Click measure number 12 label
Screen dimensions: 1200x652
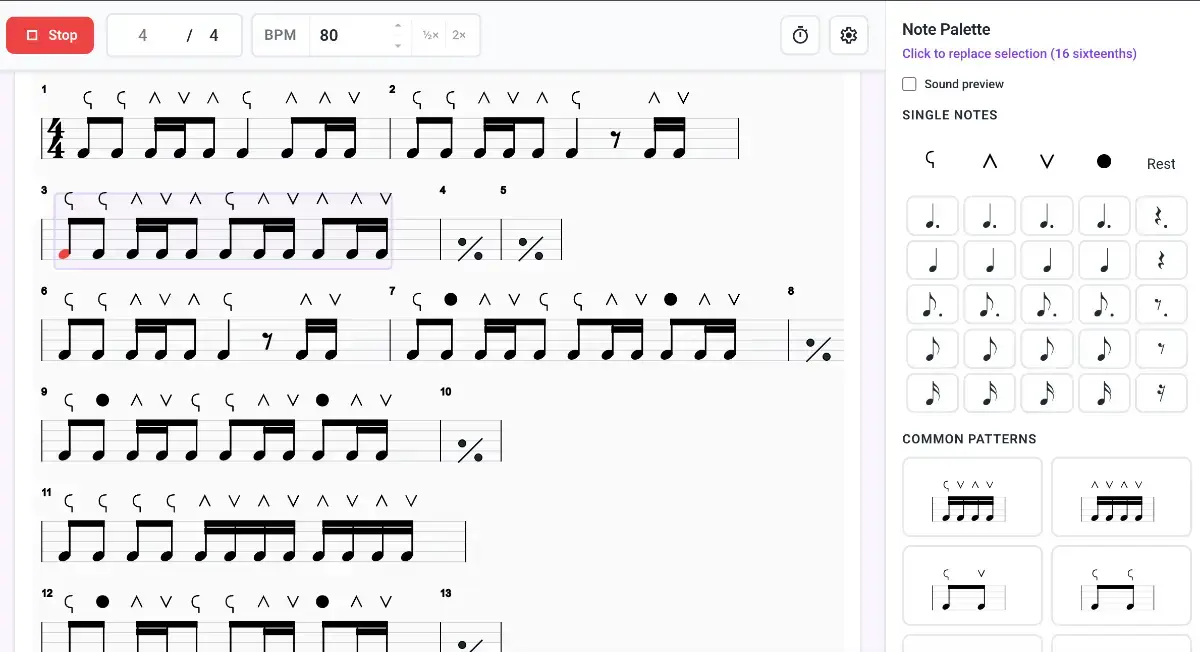point(47,593)
